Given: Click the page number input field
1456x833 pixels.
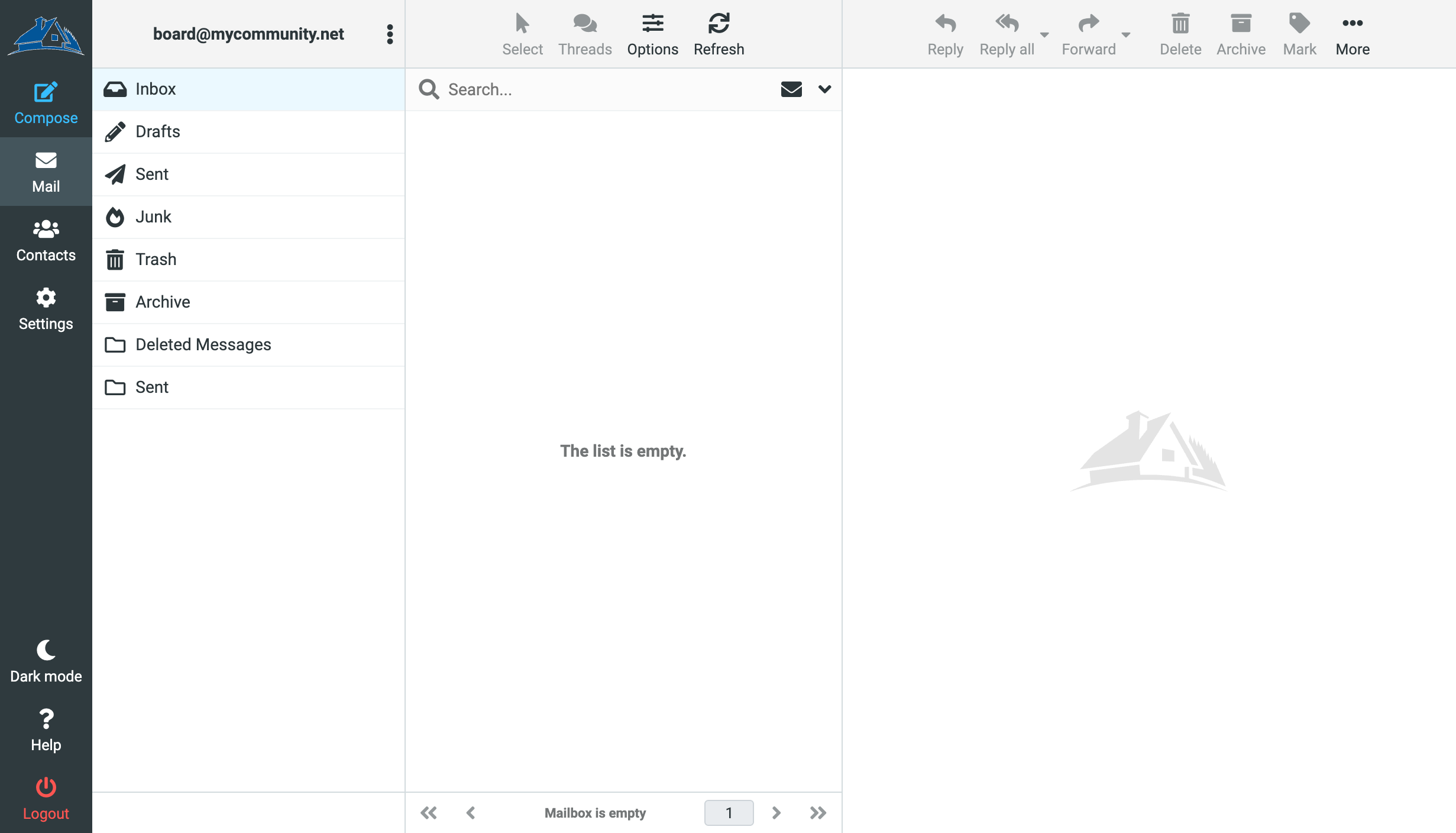Looking at the screenshot, I should click(729, 812).
